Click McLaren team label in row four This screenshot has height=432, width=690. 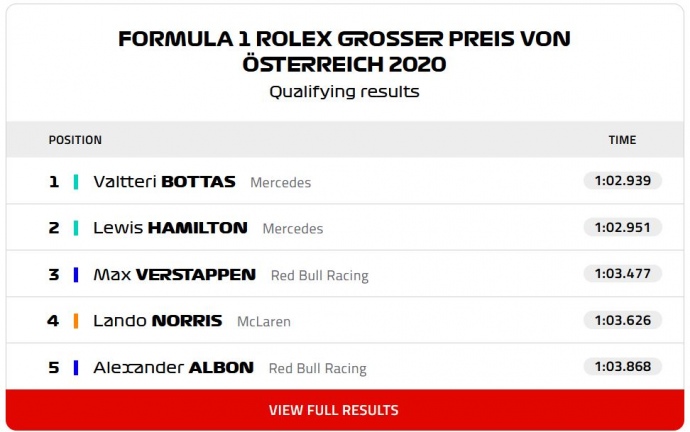pyautogui.click(x=264, y=322)
